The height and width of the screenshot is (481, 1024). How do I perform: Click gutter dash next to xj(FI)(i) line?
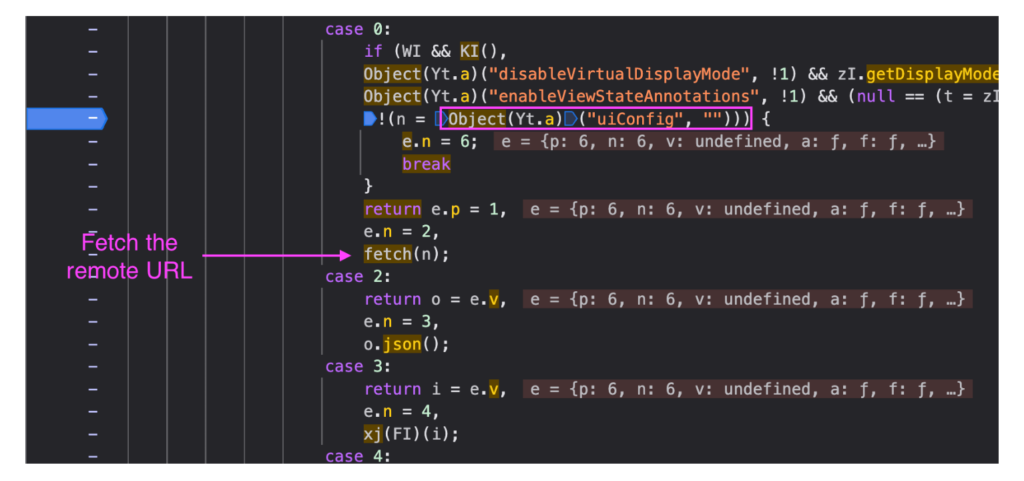pos(93,434)
